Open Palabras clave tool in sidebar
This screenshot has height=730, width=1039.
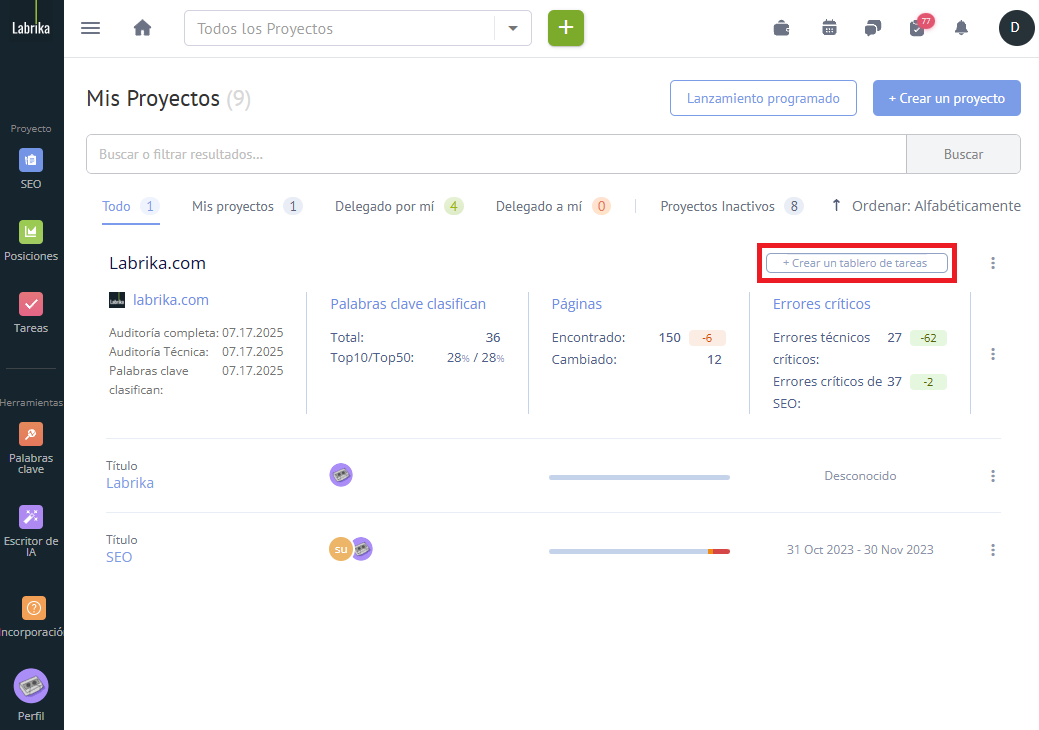30,448
